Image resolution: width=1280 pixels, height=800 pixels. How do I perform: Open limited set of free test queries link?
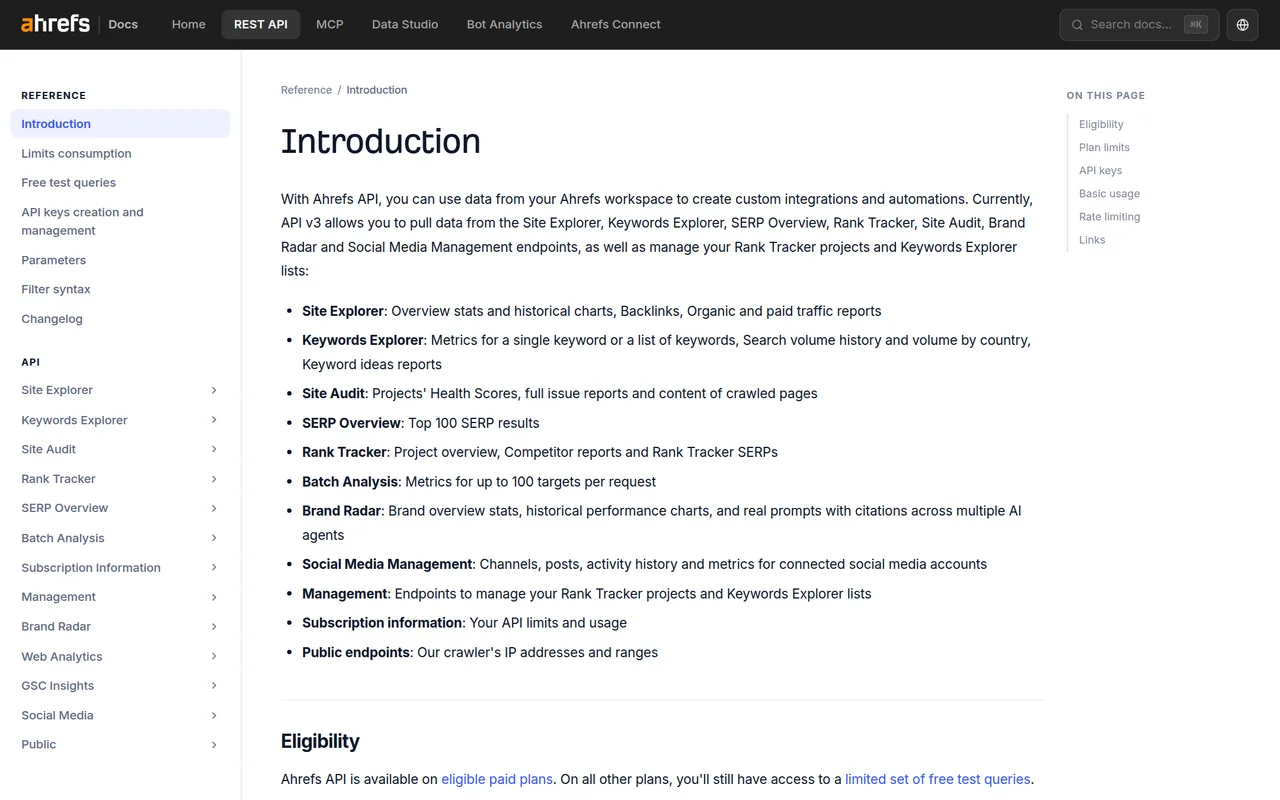[x=937, y=779]
